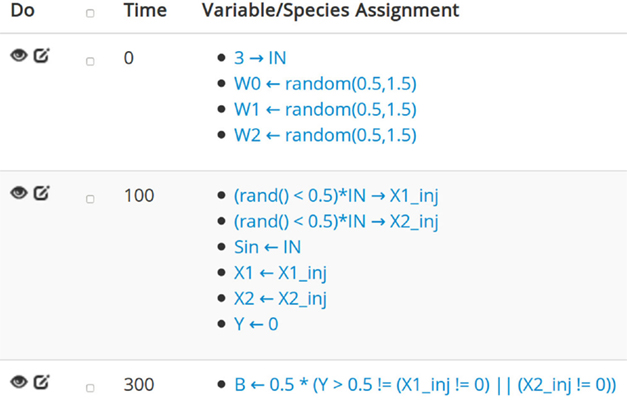The image size is (627, 400).
Task: Check the box for time 300 row
Action: (x=90, y=388)
